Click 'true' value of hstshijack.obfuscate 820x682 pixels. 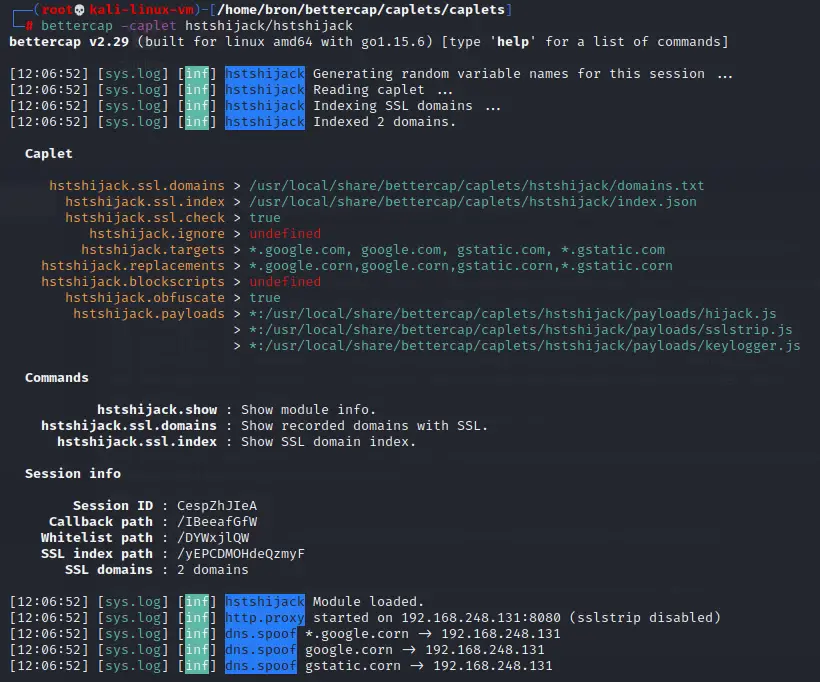(x=265, y=298)
